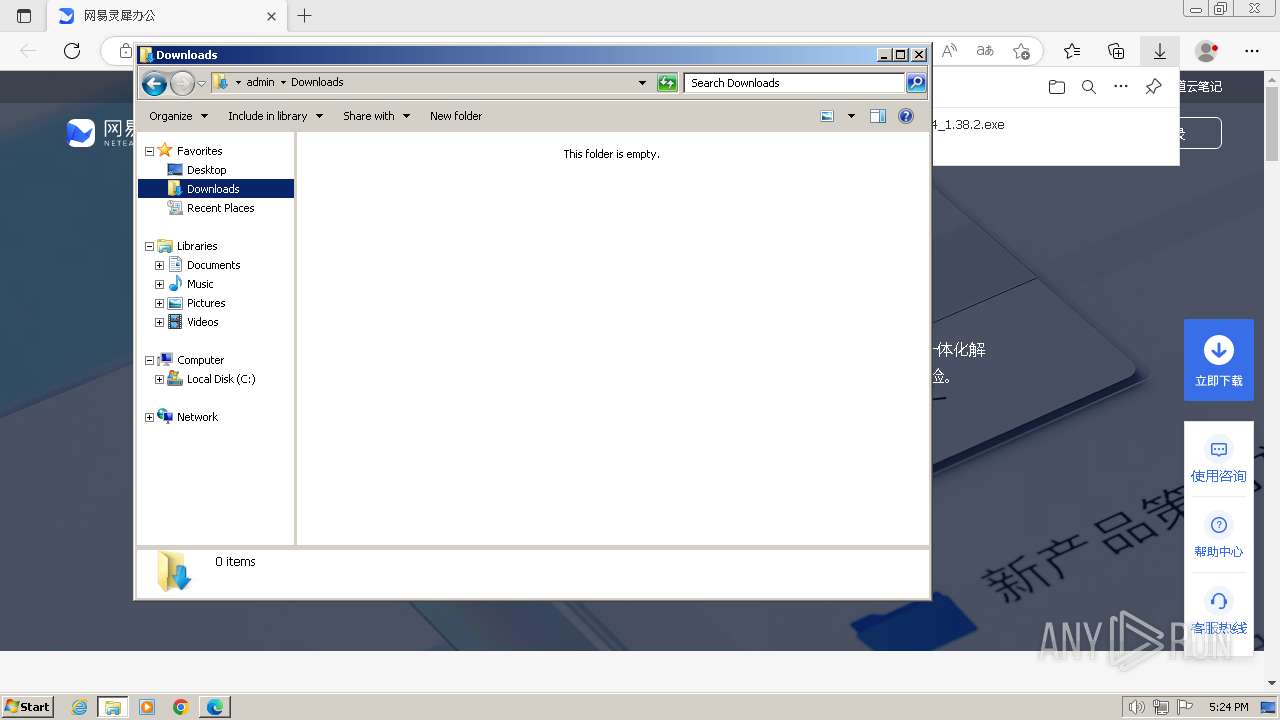Click Edge refresh button
The image size is (1280, 720).
click(x=72, y=51)
